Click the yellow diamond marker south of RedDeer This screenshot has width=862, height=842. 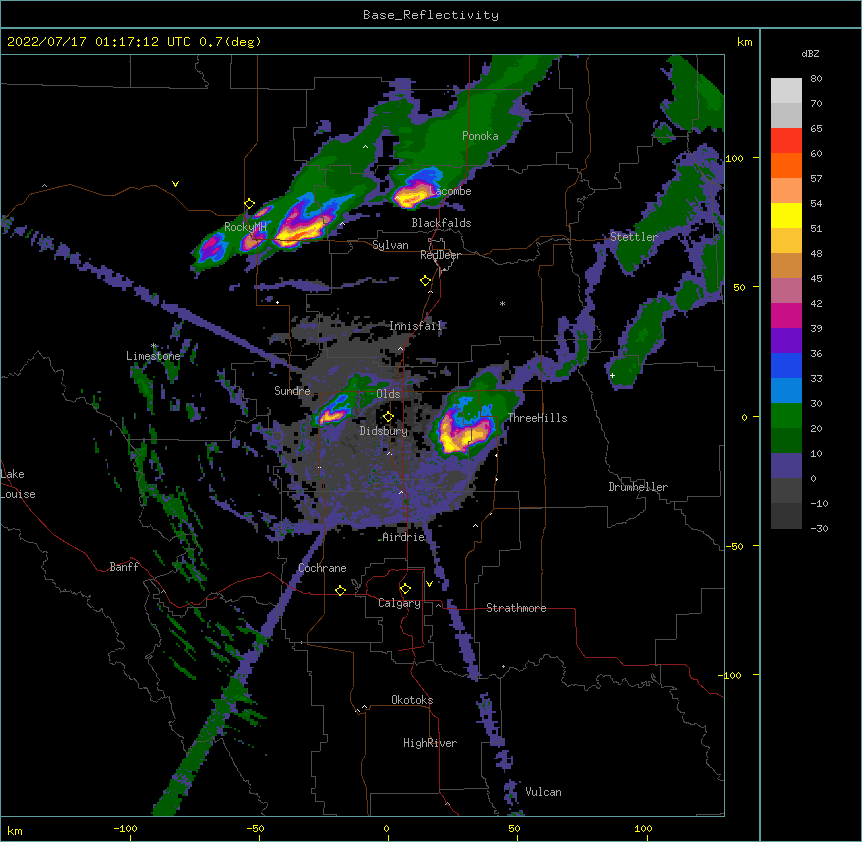click(426, 281)
